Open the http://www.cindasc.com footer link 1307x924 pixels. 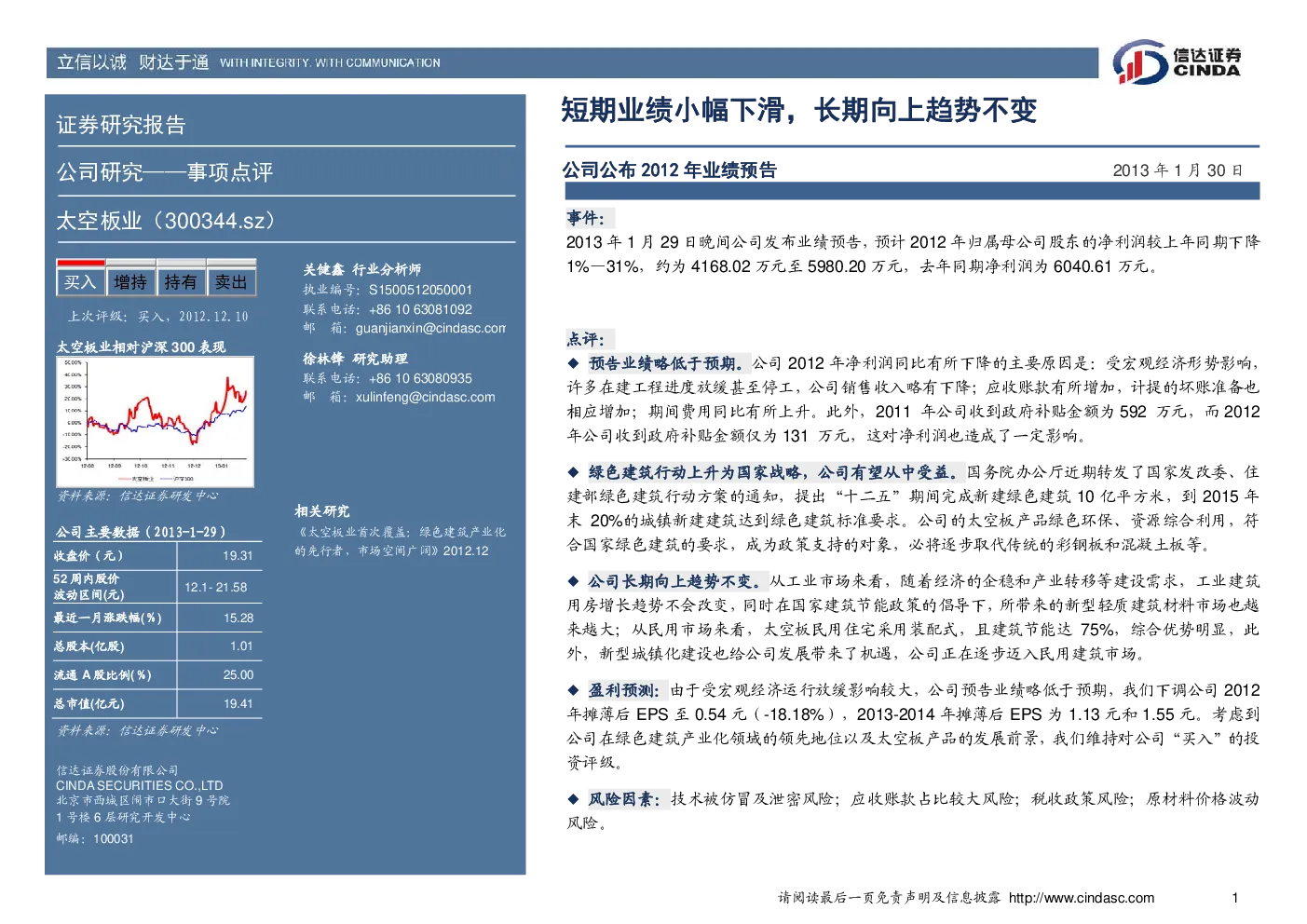(1082, 898)
